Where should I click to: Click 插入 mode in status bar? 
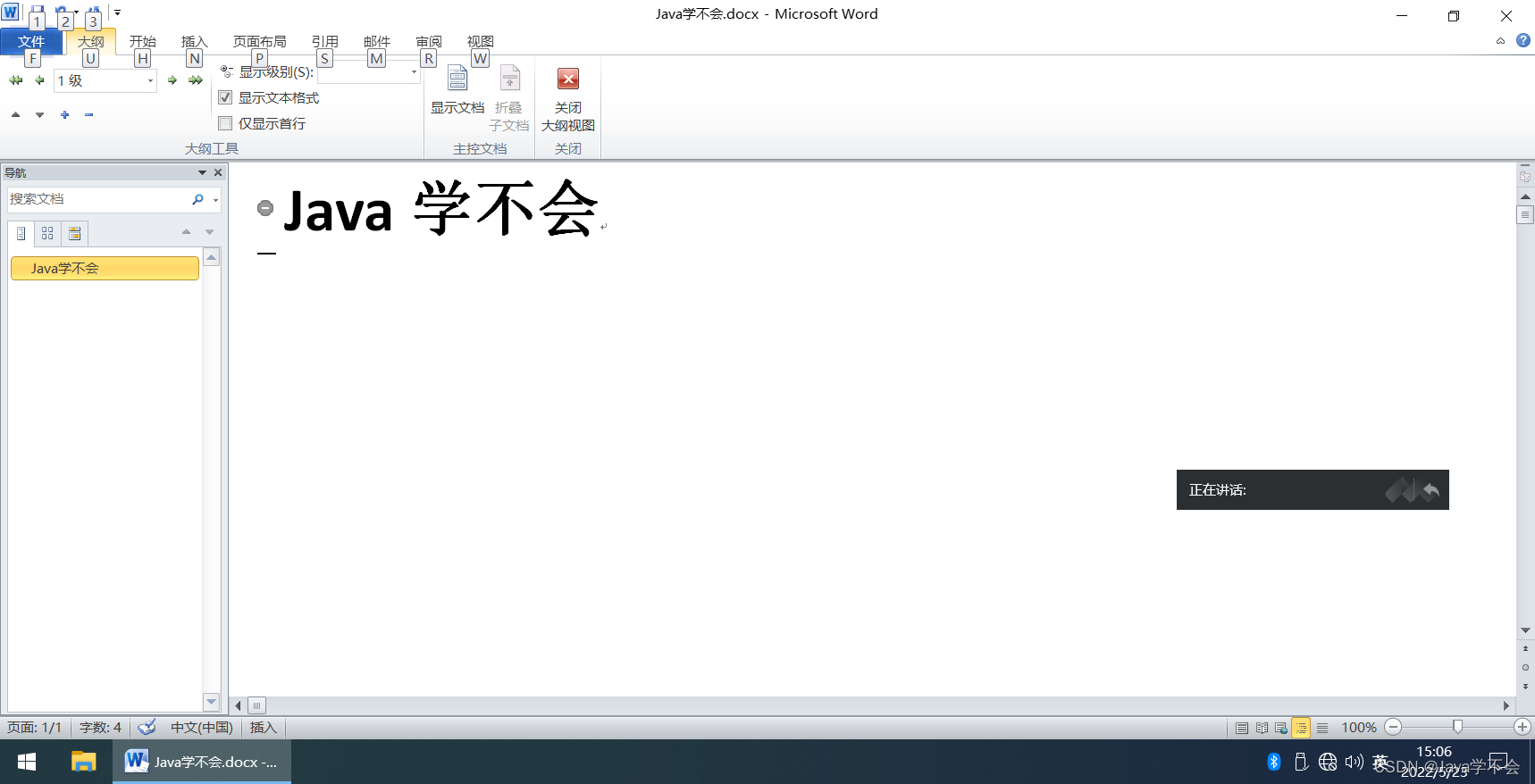(x=263, y=728)
